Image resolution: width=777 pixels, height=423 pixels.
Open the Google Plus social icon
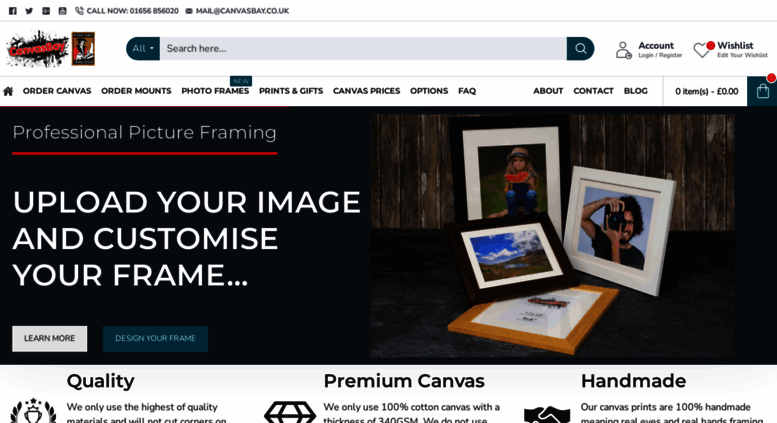click(46, 11)
